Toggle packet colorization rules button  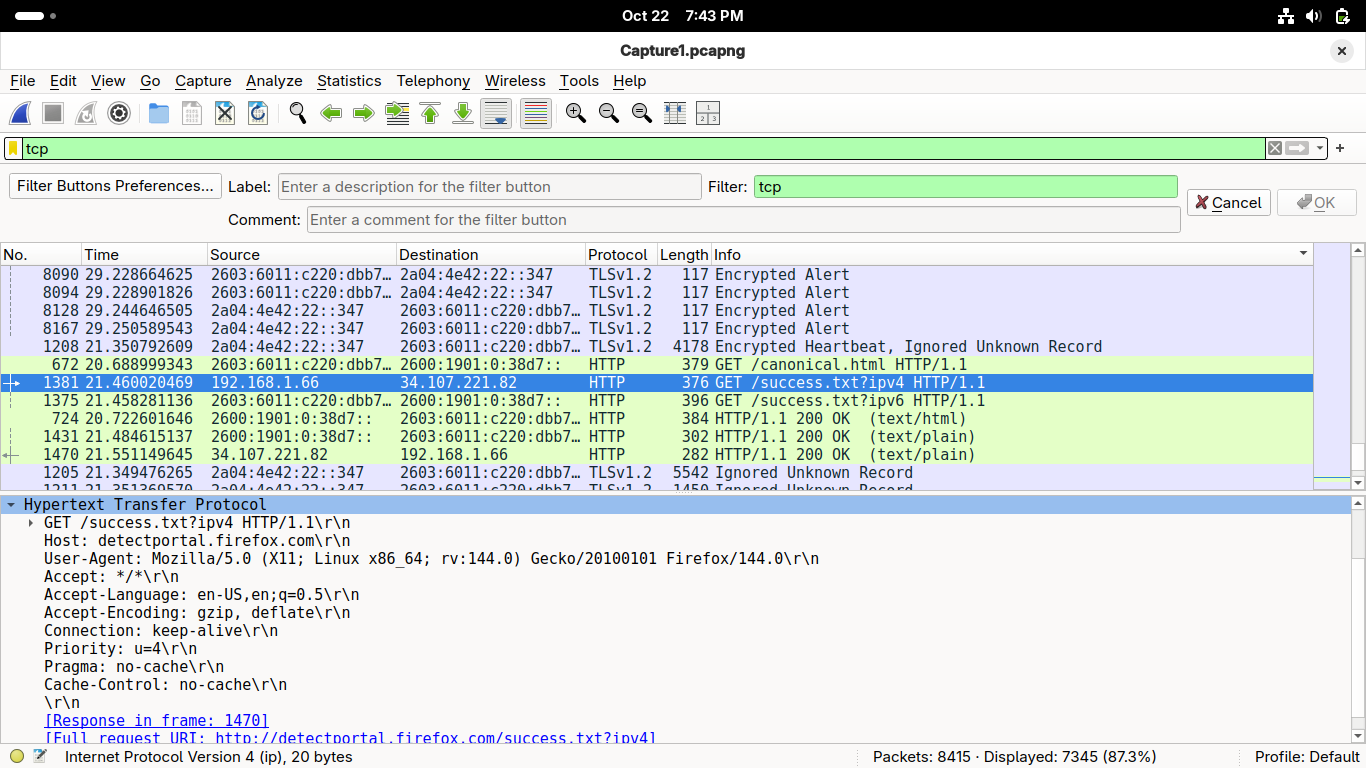(536, 114)
